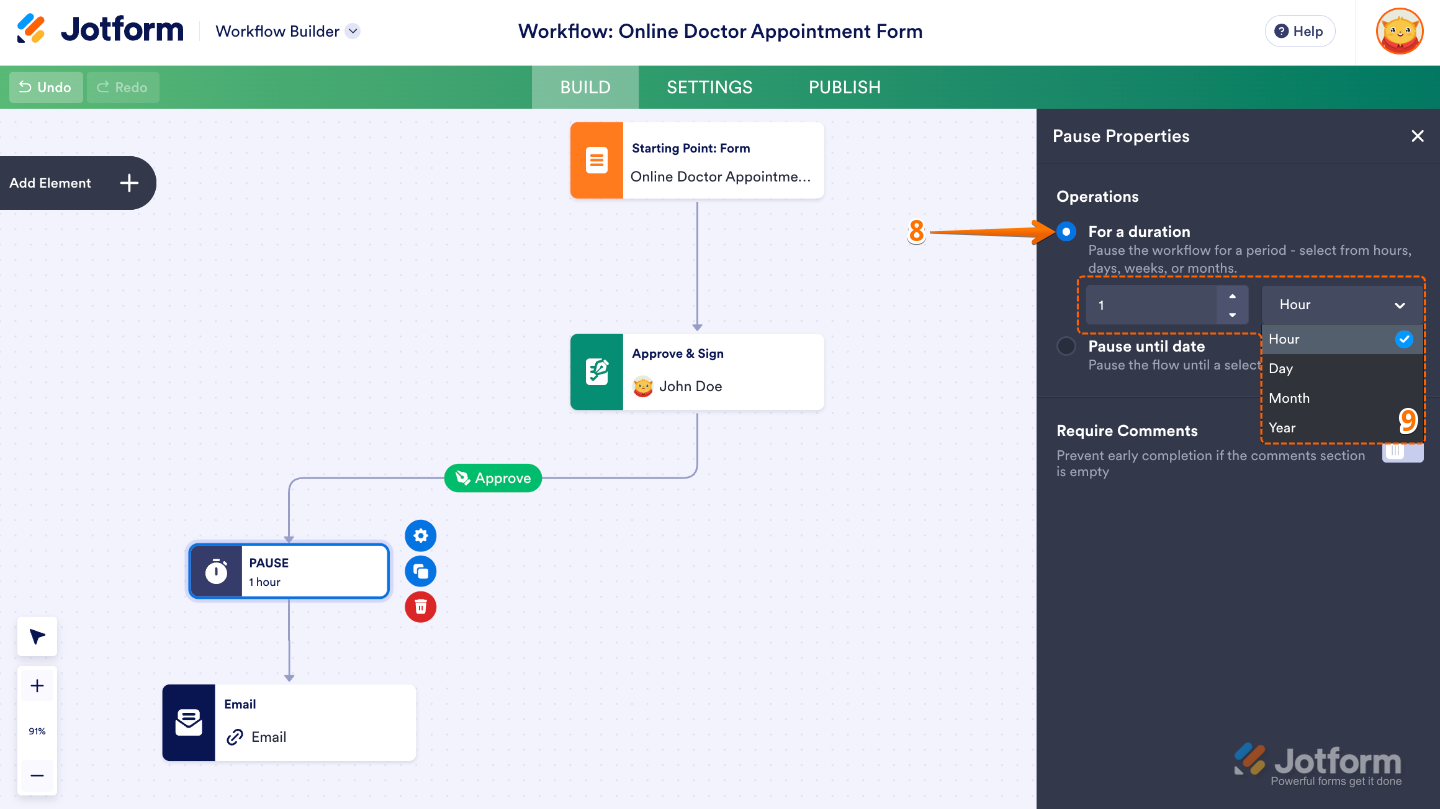Viewport: 1440px width, 809px height.
Task: Toggle the Require Comments switch
Action: pyautogui.click(x=1402, y=452)
